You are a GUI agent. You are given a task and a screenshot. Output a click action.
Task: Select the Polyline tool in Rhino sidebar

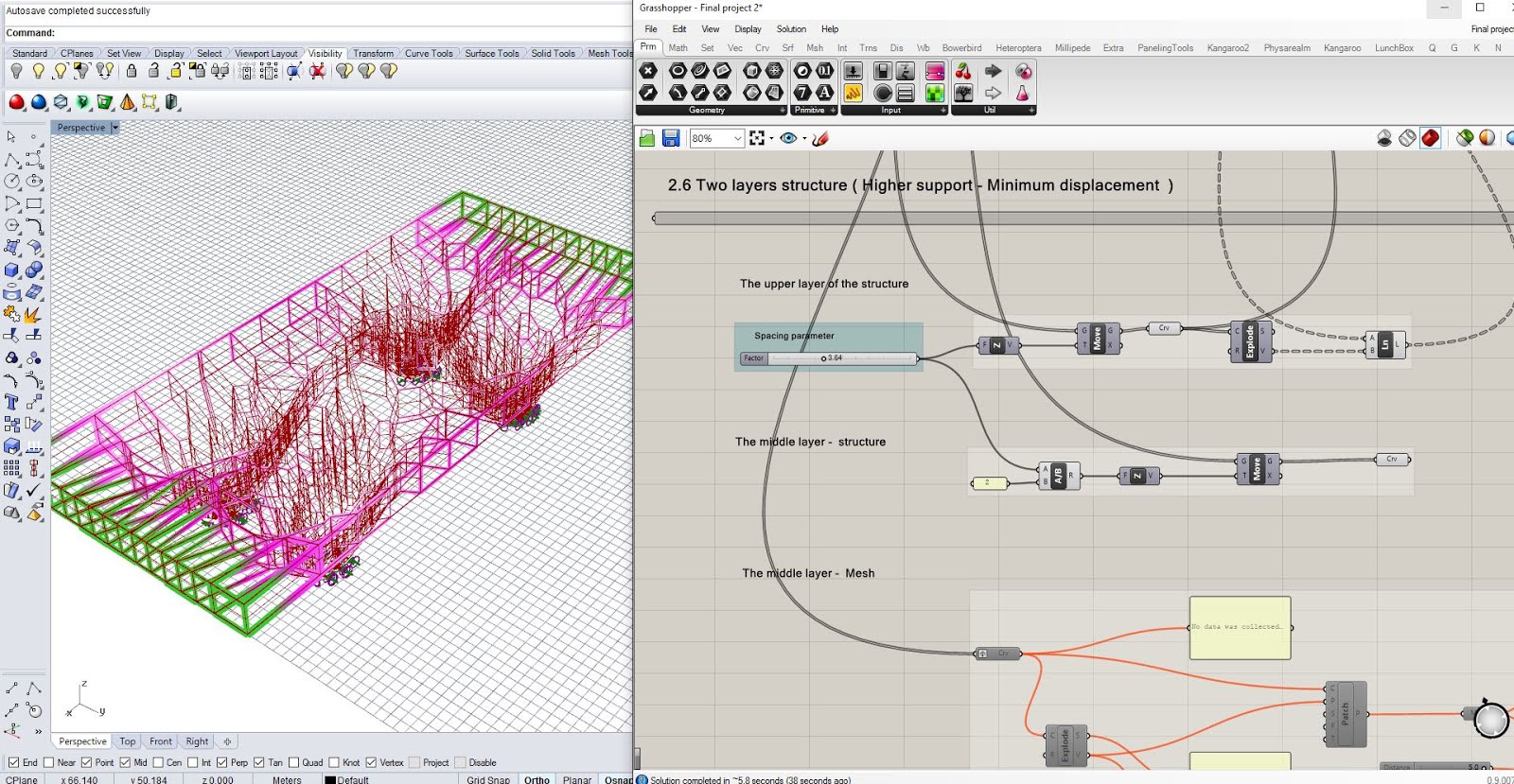click(11, 159)
